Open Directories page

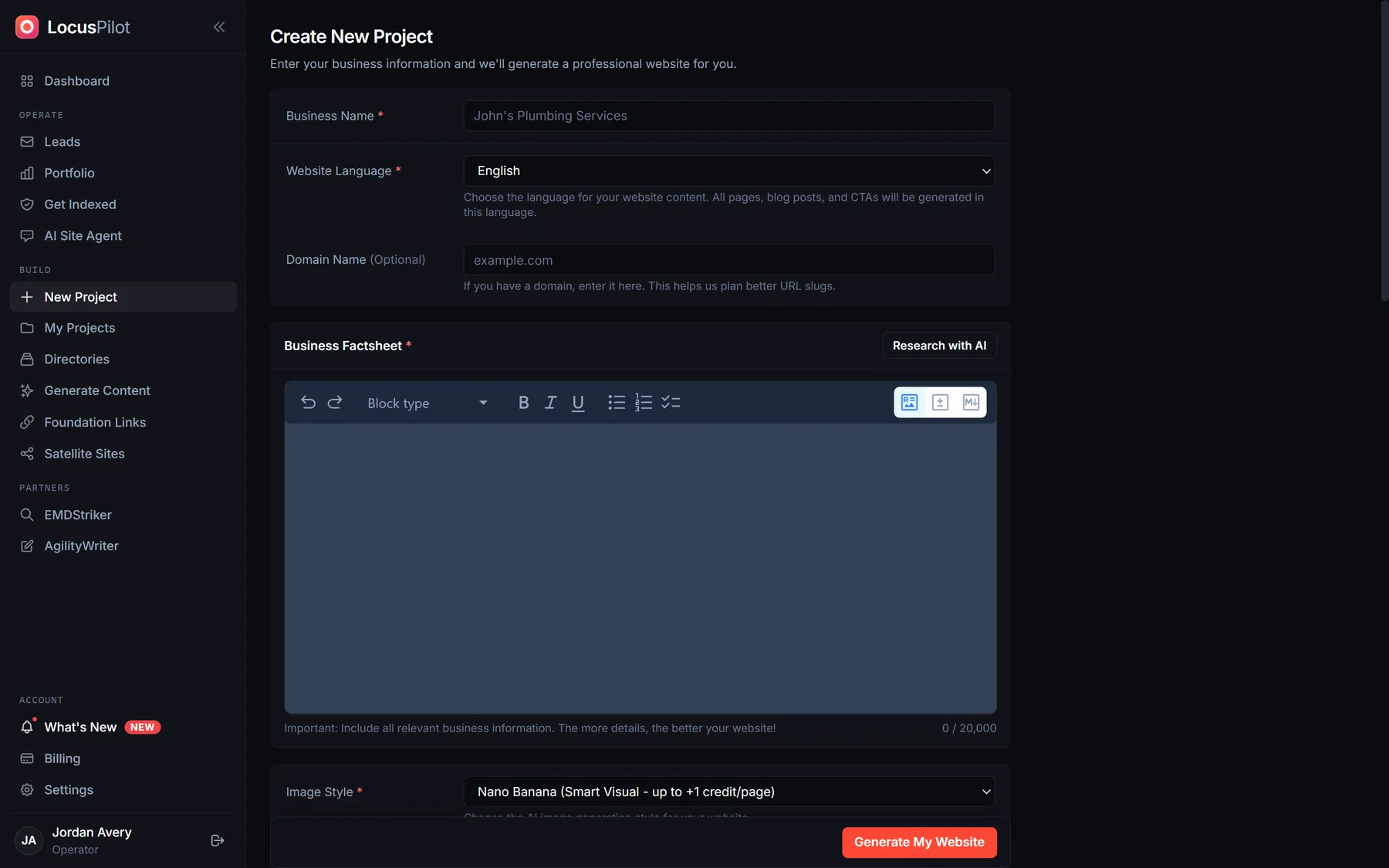(123, 360)
